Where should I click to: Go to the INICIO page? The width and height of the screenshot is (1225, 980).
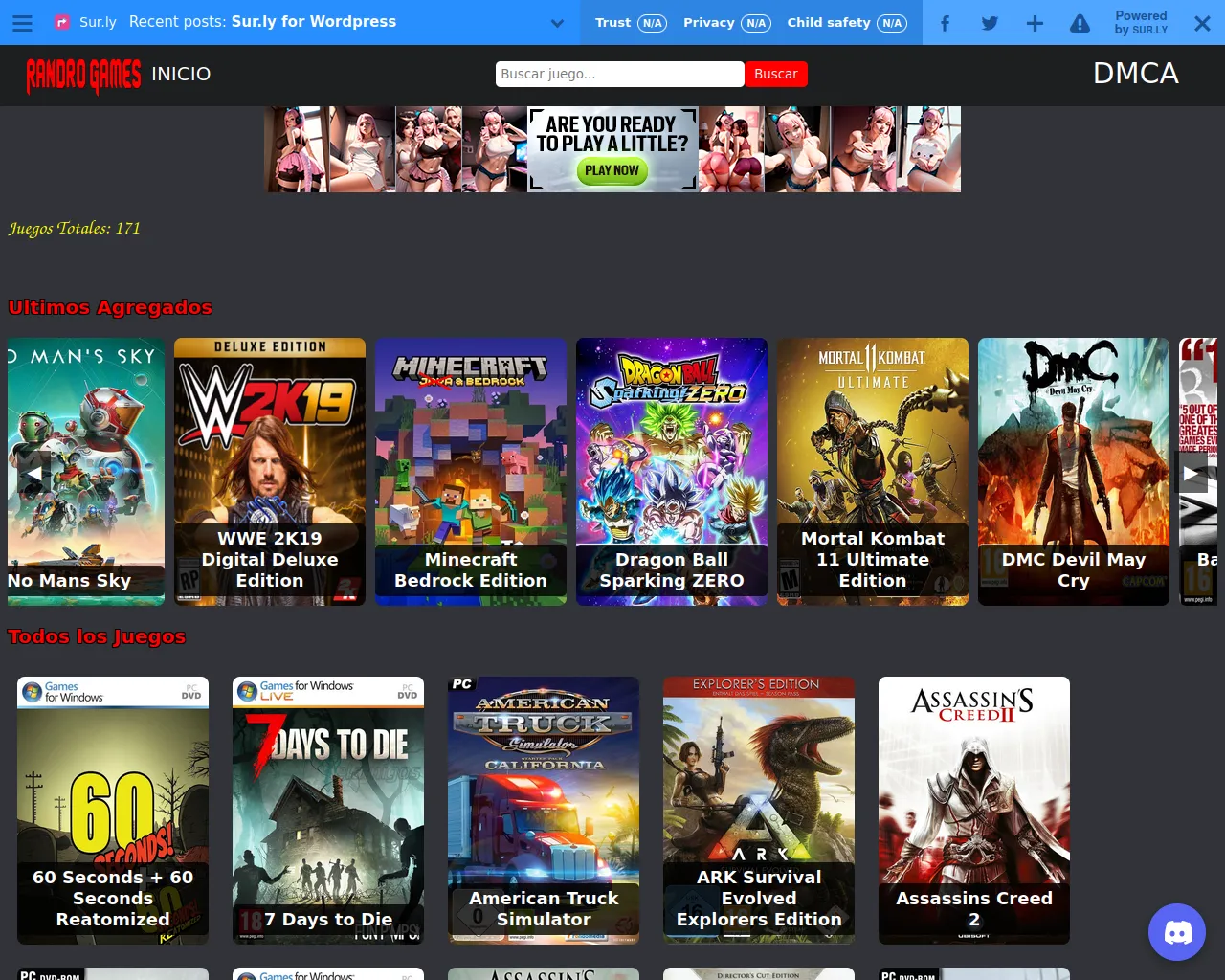coord(181,74)
